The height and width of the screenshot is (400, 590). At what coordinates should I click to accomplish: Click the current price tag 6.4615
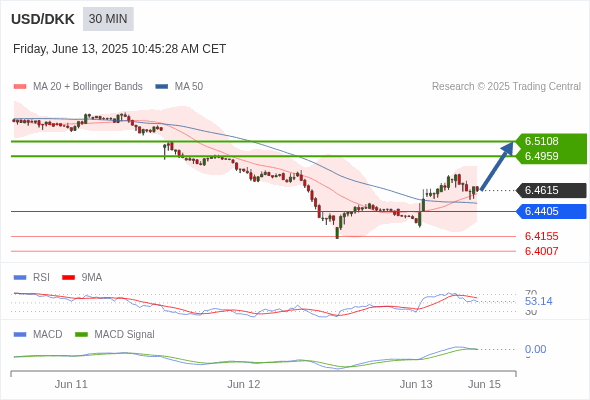[551, 190]
